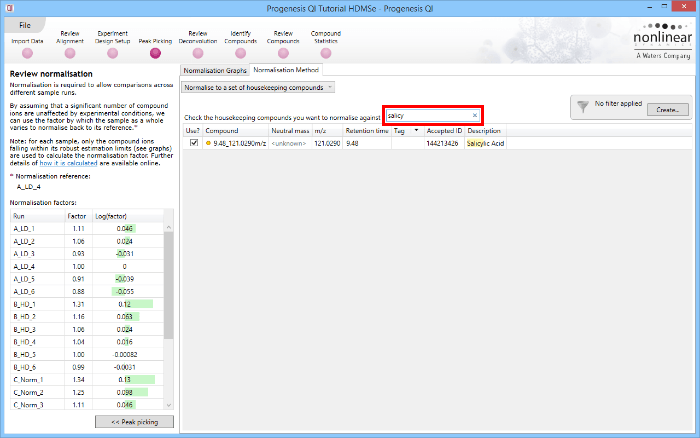Click the -0.055 log factor value
Viewport: 700px width, 438px height.
pyautogui.click(x=125, y=292)
